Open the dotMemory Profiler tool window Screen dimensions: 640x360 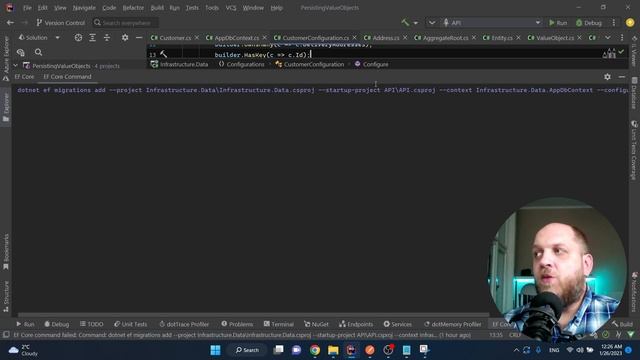click(453, 324)
